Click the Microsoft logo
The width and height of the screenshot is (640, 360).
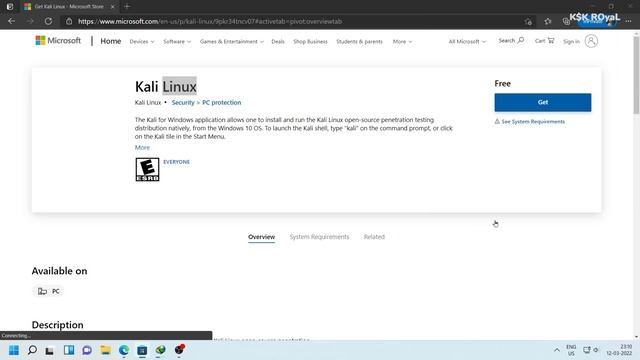58,40
